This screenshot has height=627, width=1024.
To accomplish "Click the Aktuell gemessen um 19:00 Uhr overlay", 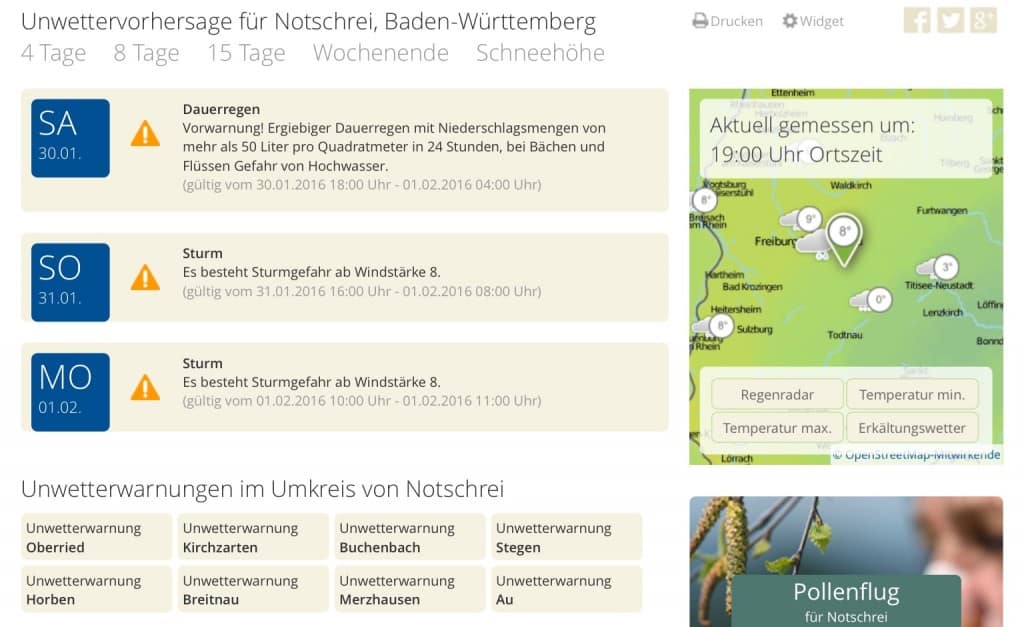I will coord(846,139).
